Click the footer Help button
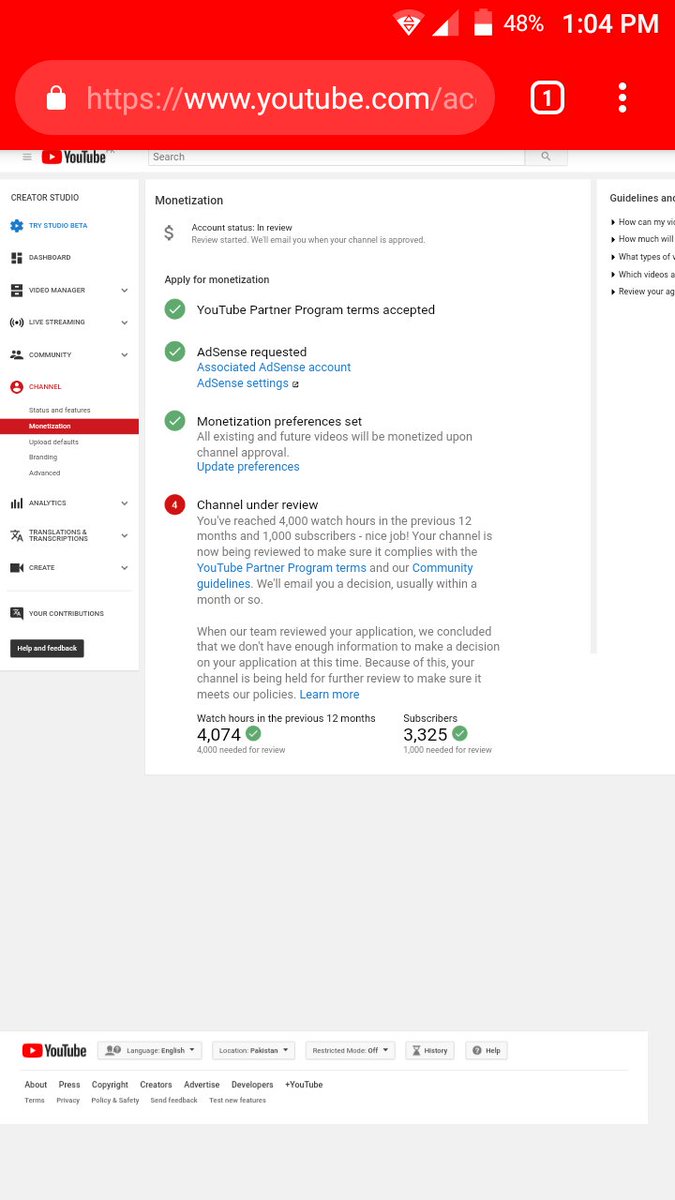 point(486,1051)
